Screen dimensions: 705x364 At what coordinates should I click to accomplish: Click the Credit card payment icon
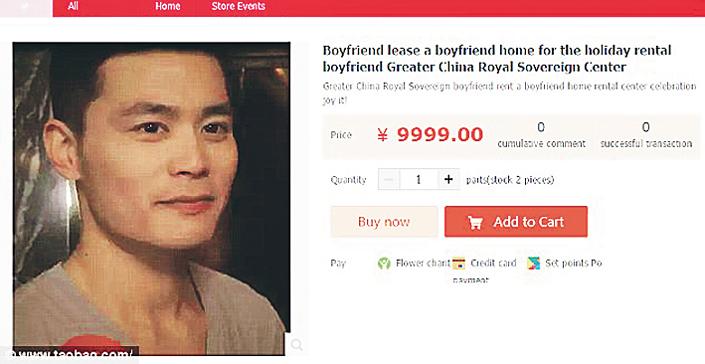click(x=459, y=263)
